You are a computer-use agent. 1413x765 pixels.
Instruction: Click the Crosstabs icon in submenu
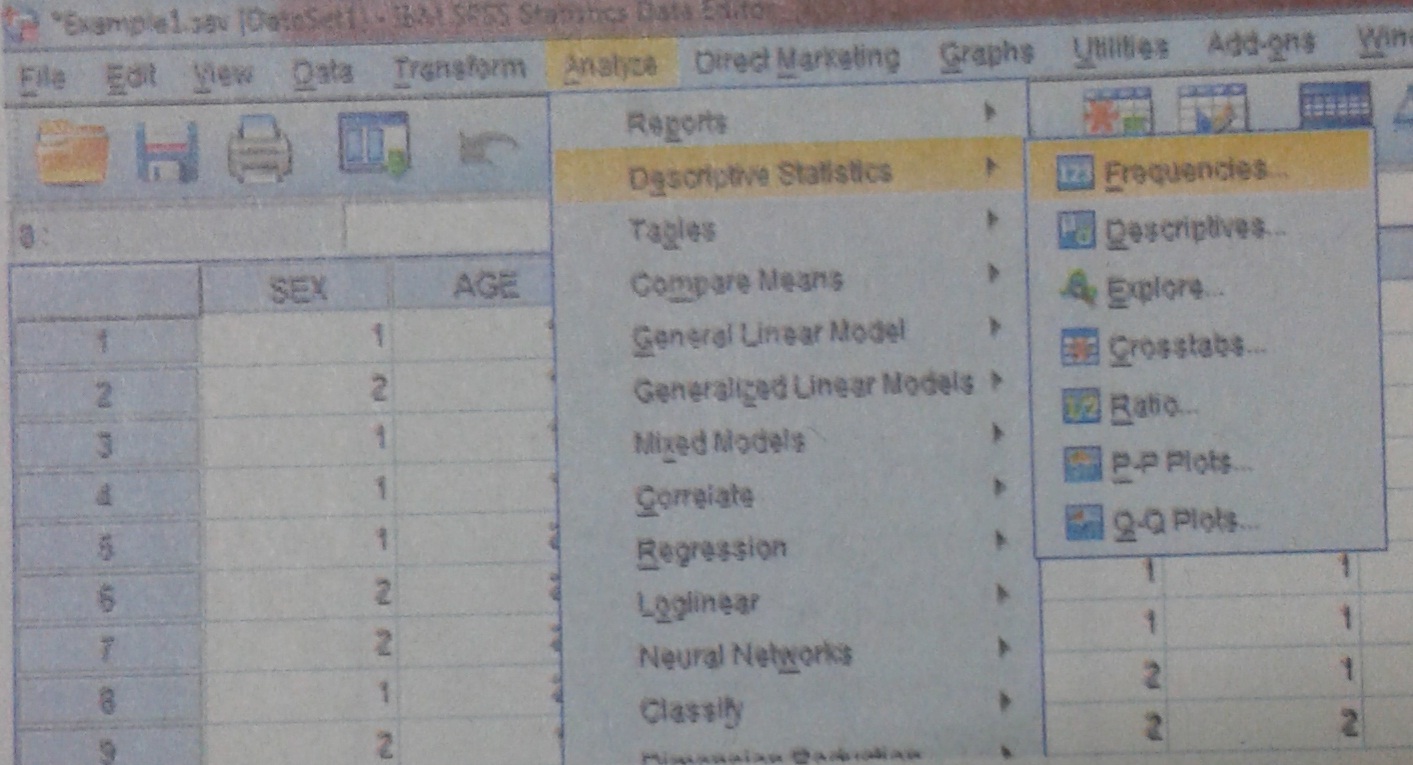pos(1082,349)
